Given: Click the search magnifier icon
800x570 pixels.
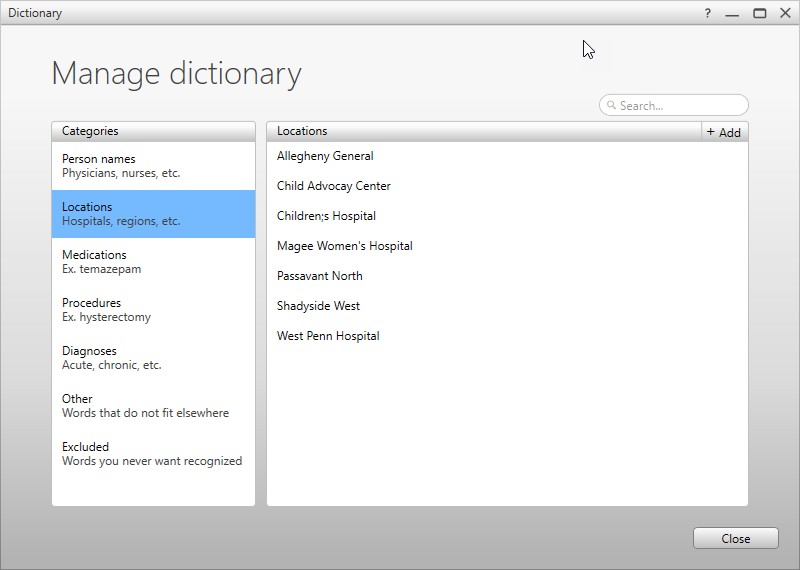Looking at the screenshot, I should pos(610,106).
